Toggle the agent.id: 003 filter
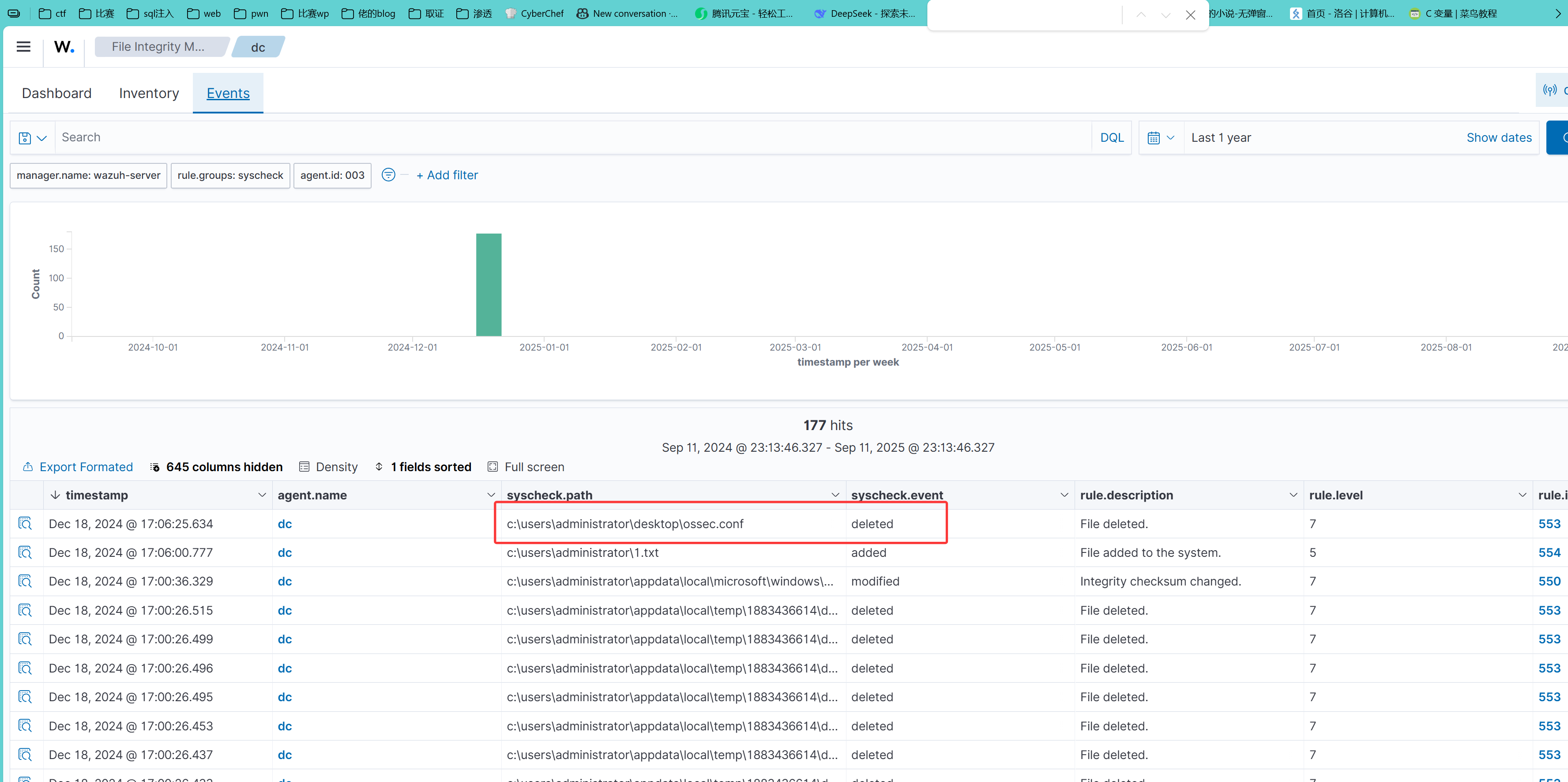The height and width of the screenshot is (782, 1568). tap(332, 175)
